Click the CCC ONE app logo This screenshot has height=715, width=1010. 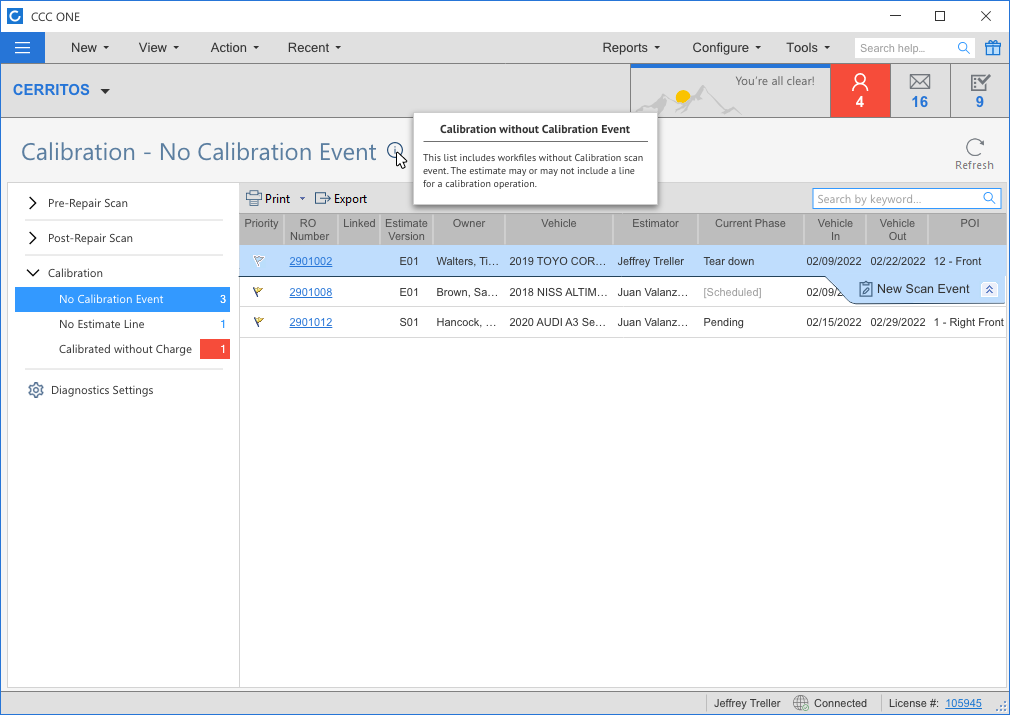pos(14,16)
